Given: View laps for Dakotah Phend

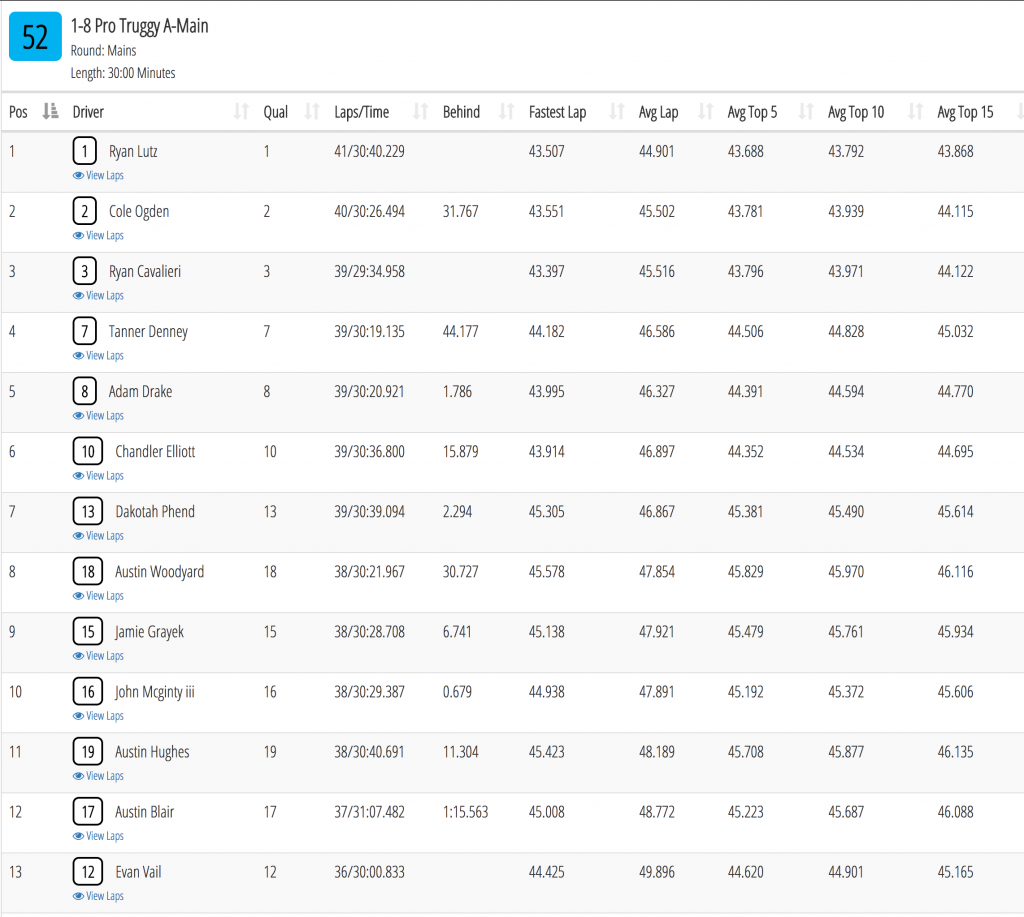Looking at the screenshot, I should 98,536.
